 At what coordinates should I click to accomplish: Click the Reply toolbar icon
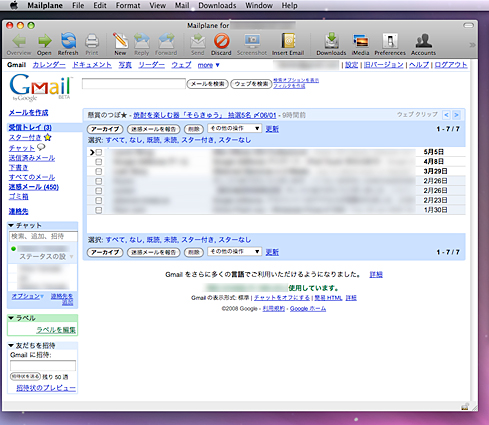(x=142, y=41)
